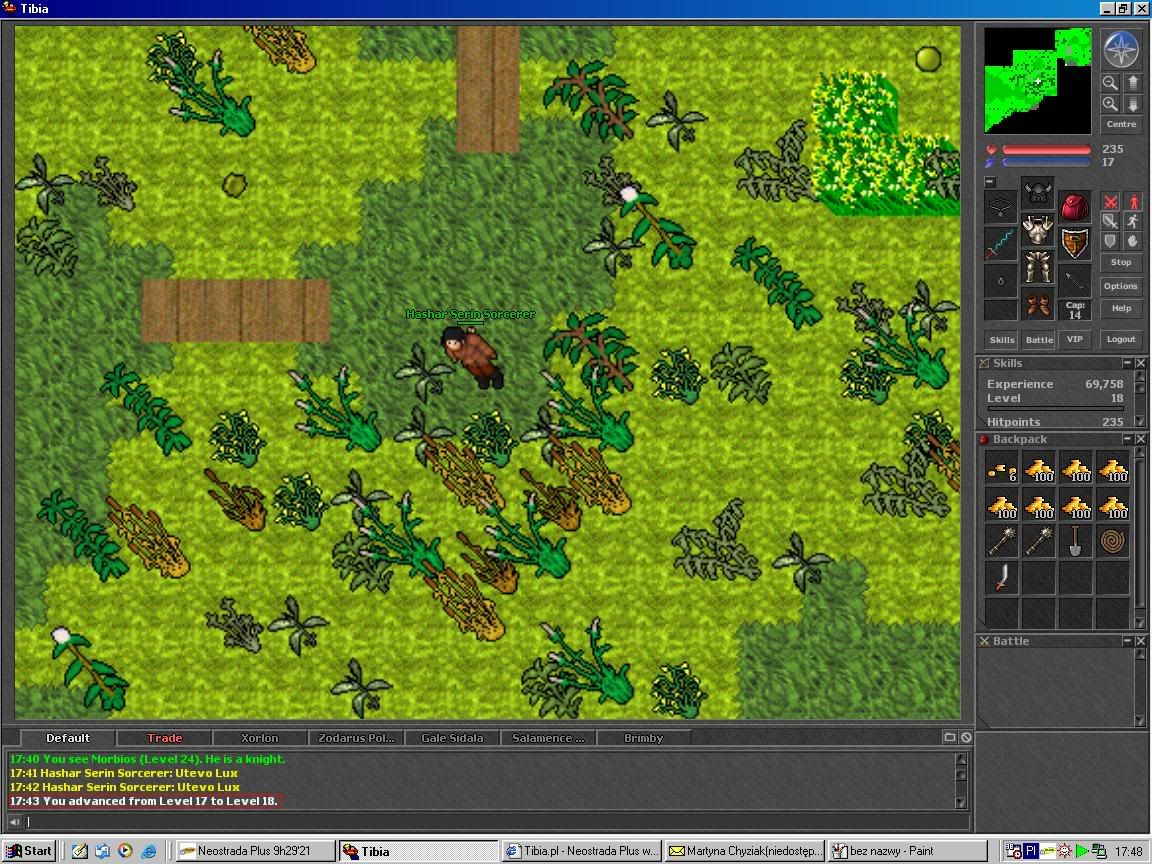Open the chat channel list button
Viewport: 1152px width, 864px height.
click(x=949, y=737)
